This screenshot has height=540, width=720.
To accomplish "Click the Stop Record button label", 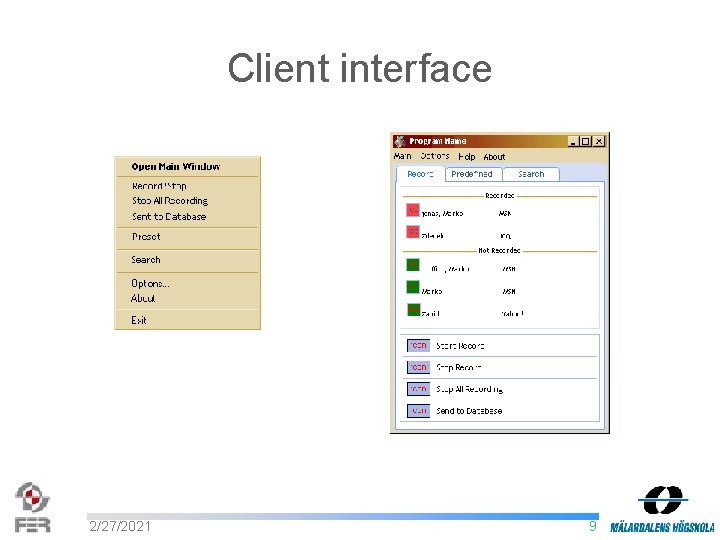I will (459, 367).
